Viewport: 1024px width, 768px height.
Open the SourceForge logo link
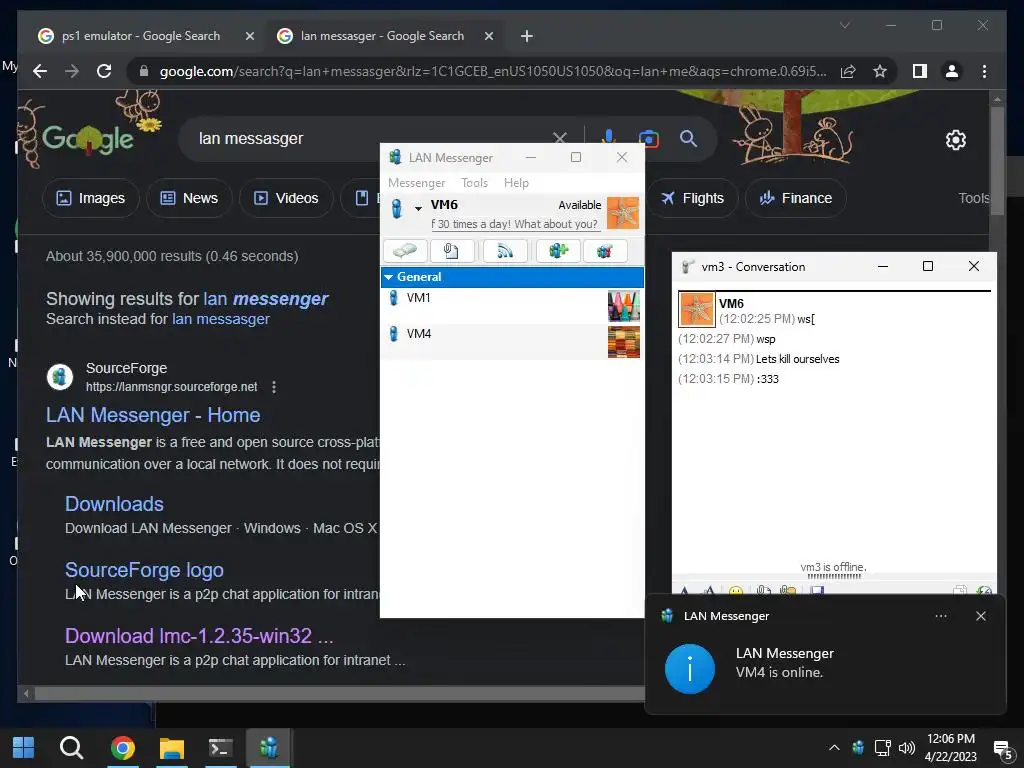coord(144,569)
